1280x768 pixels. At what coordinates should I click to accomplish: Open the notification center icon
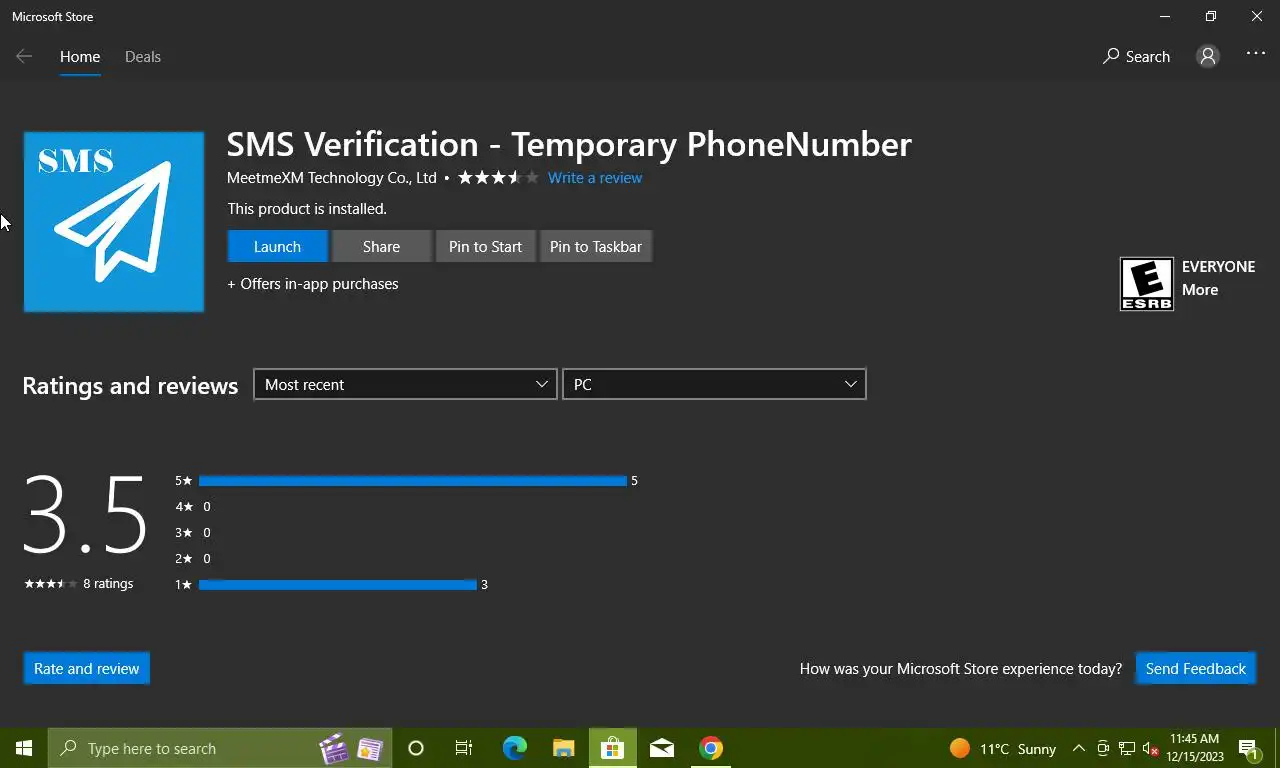tap(1249, 748)
